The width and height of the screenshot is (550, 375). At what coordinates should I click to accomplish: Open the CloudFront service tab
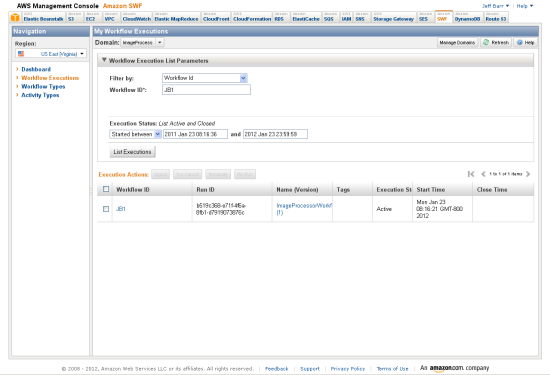(216, 17)
